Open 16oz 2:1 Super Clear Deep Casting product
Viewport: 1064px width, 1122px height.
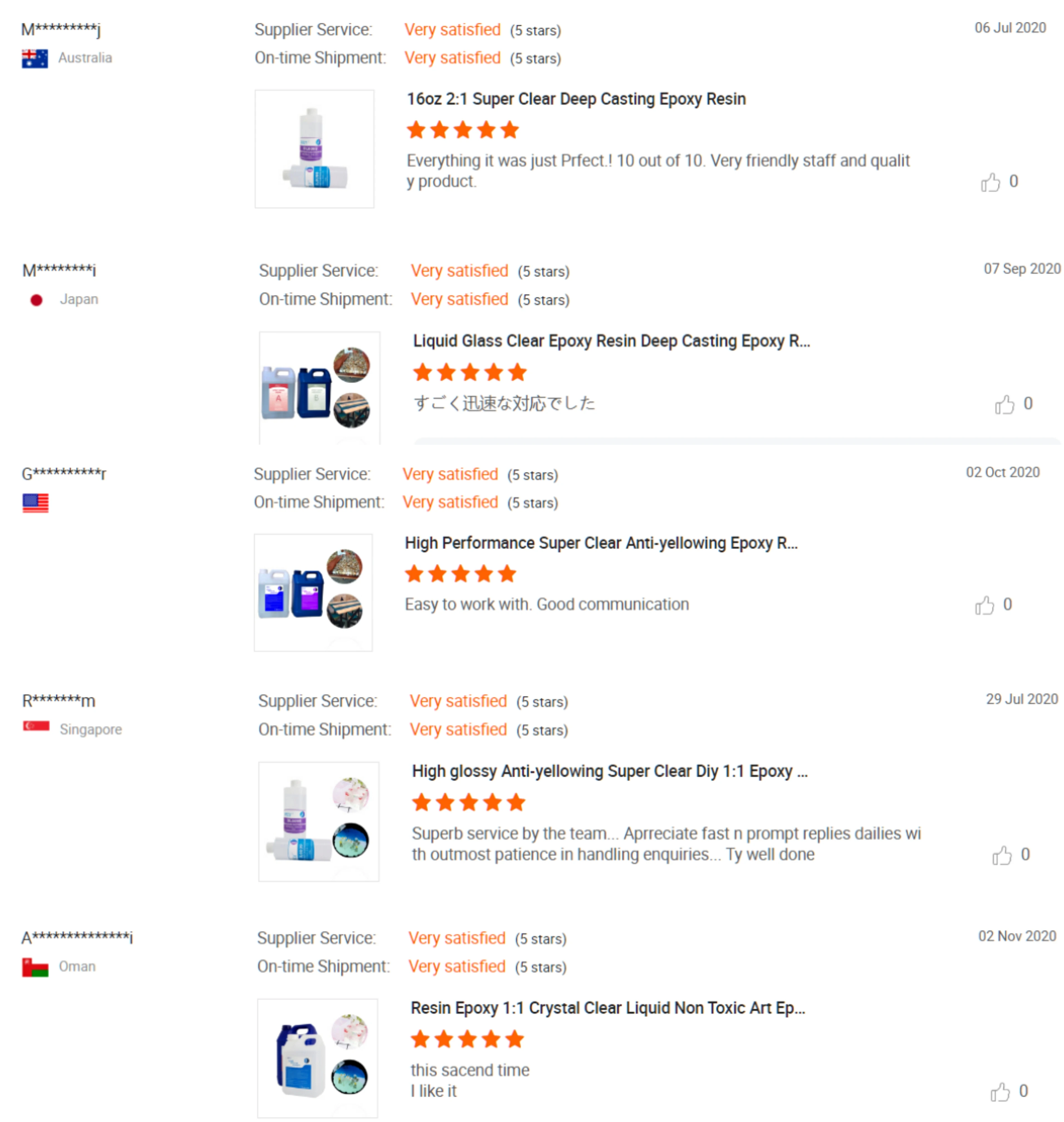coord(576,99)
